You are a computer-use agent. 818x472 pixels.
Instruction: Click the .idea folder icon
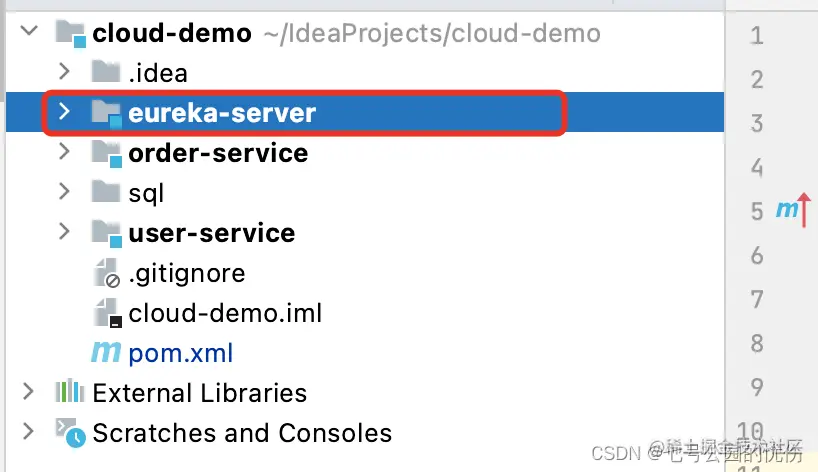pyautogui.click(x=106, y=72)
